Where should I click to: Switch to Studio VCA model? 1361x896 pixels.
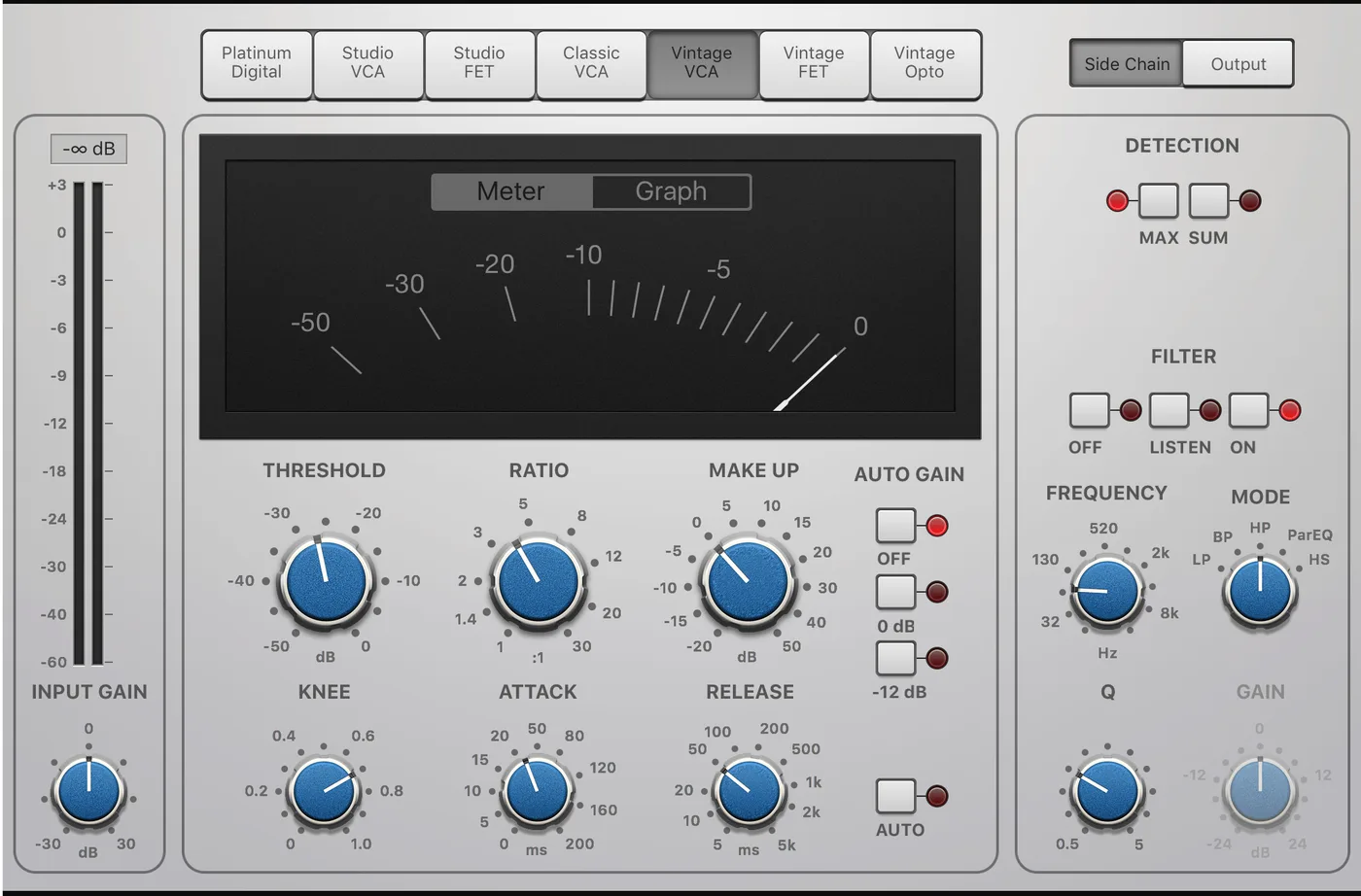point(368,63)
